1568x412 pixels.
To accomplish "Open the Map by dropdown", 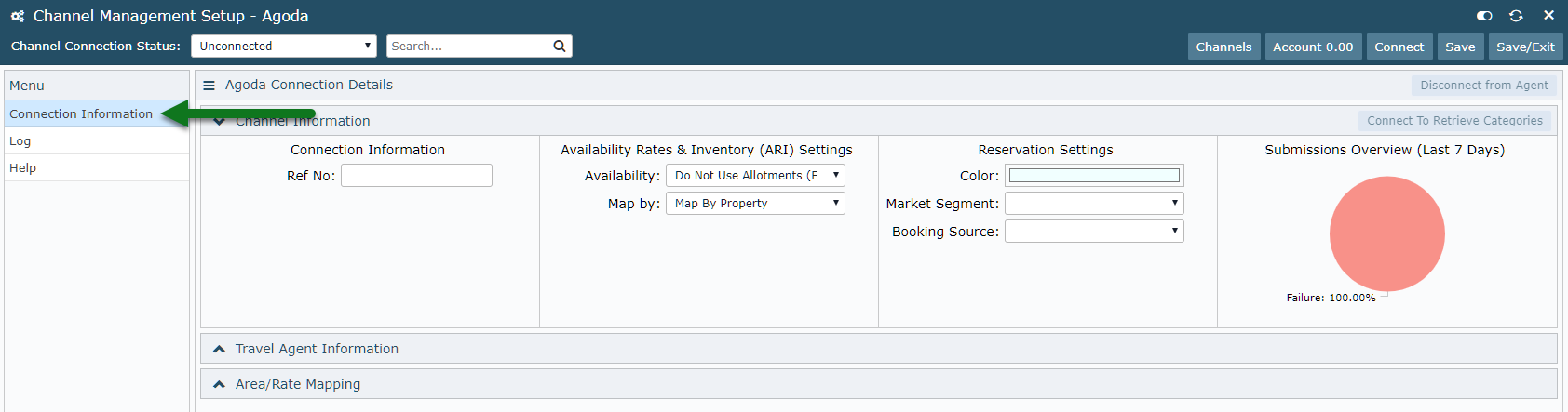I will coord(755,204).
